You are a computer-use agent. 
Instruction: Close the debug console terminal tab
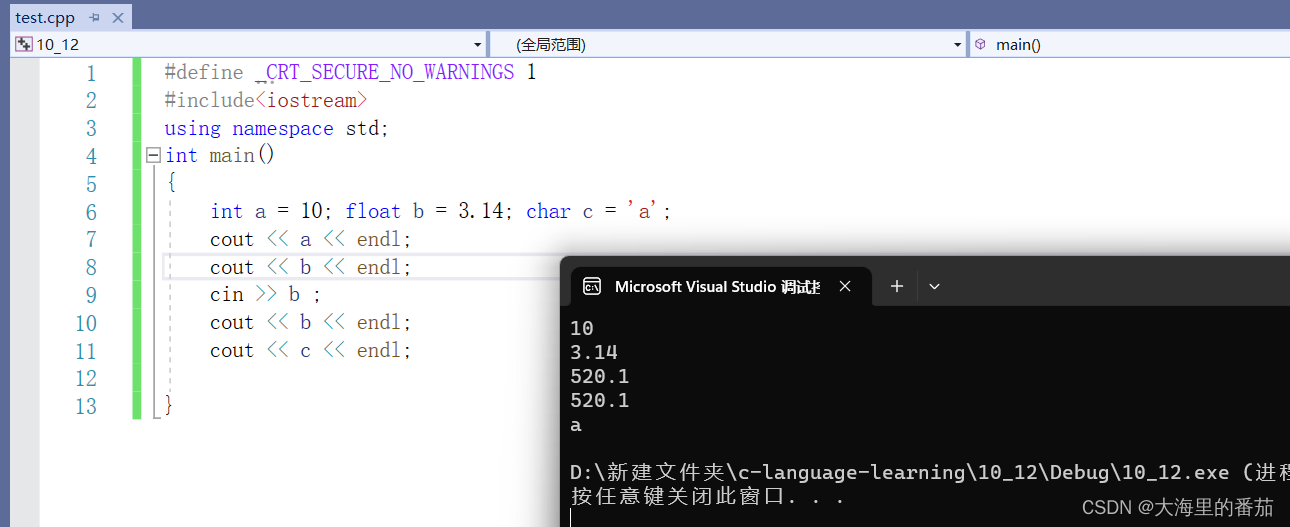point(845,286)
